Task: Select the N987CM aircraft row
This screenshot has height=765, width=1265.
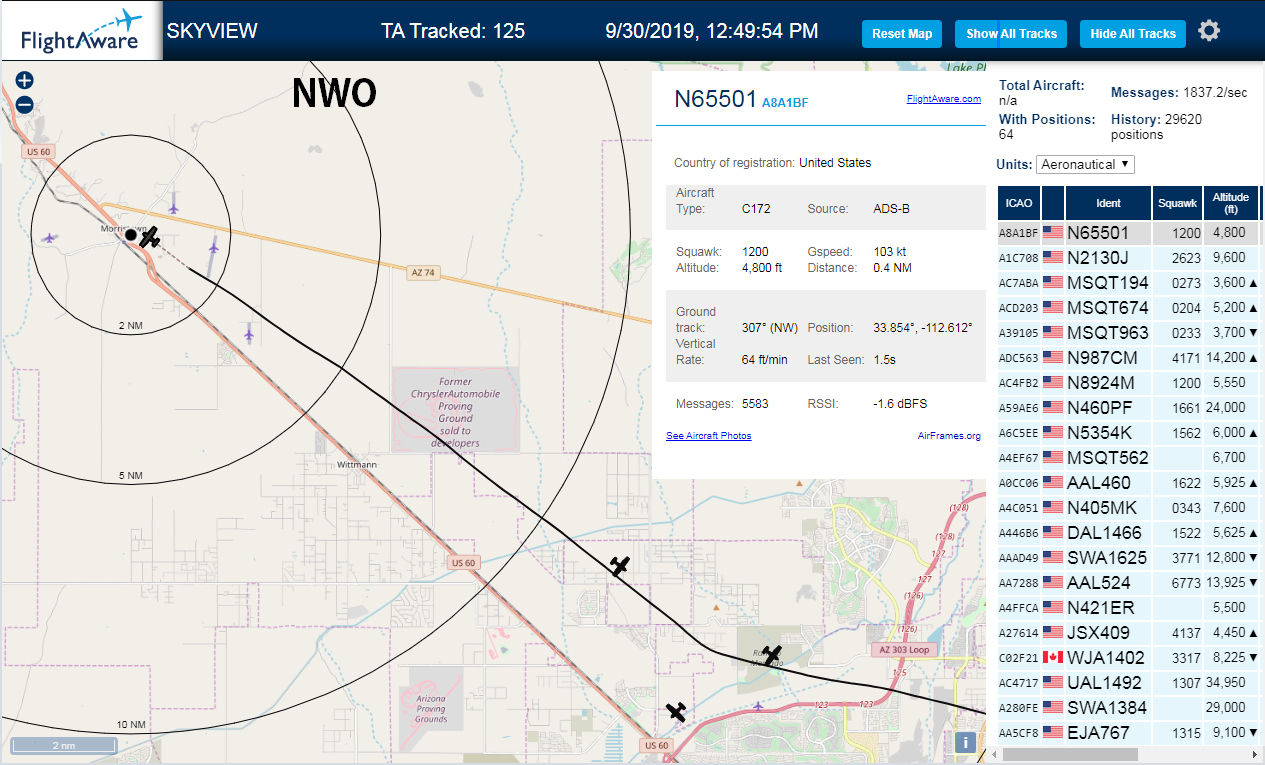Action: (x=1130, y=358)
